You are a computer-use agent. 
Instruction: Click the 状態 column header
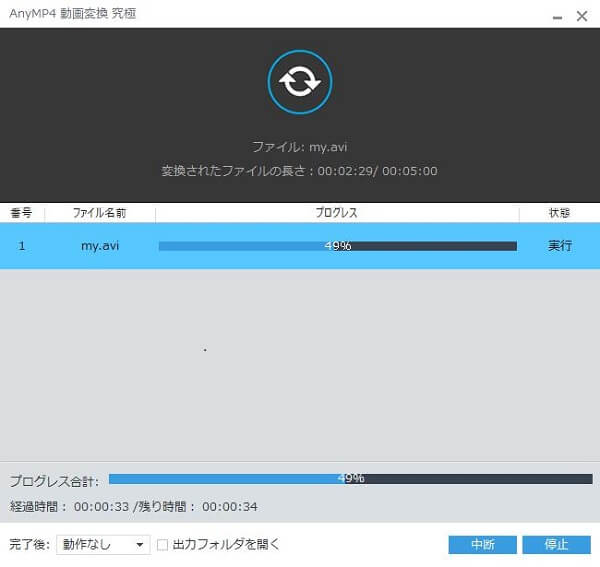point(559,213)
